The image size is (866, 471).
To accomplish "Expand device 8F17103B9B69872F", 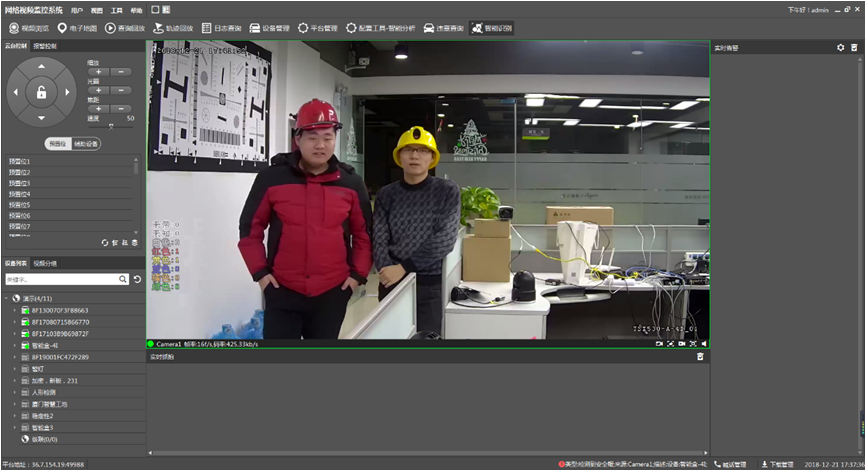I will coord(15,334).
